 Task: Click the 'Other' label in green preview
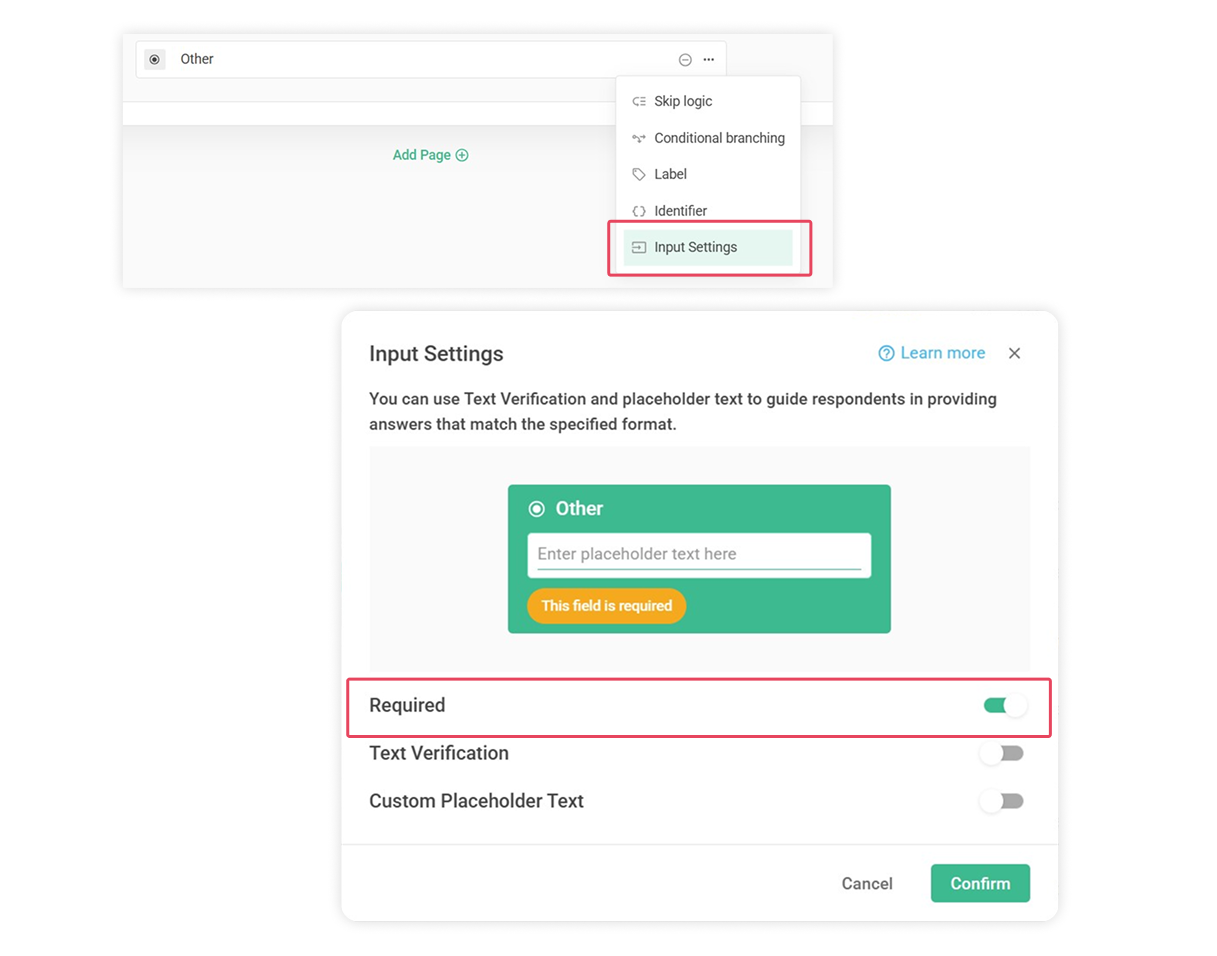(x=579, y=509)
